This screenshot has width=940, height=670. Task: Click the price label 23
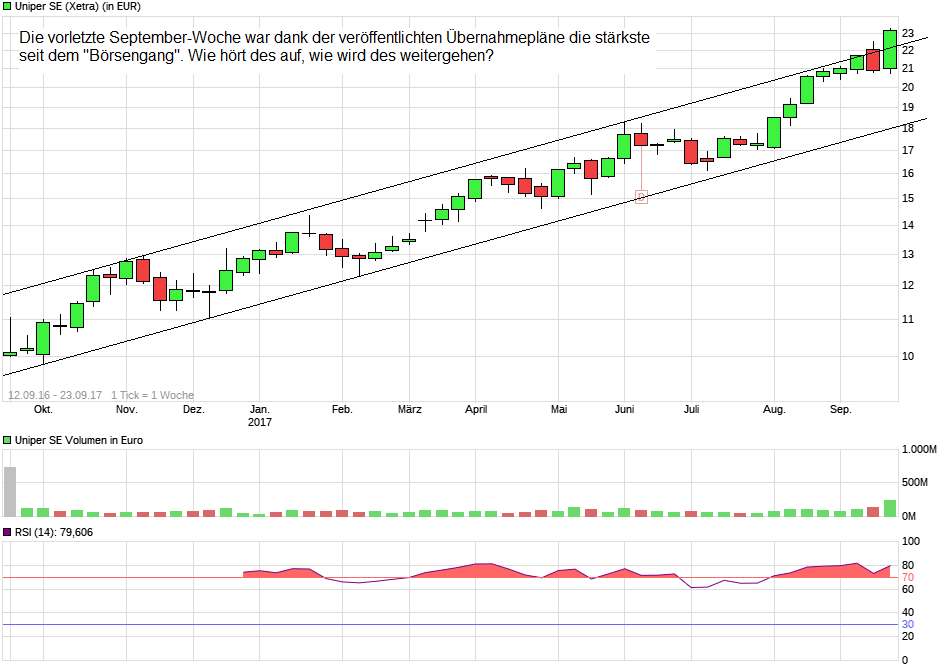point(908,33)
